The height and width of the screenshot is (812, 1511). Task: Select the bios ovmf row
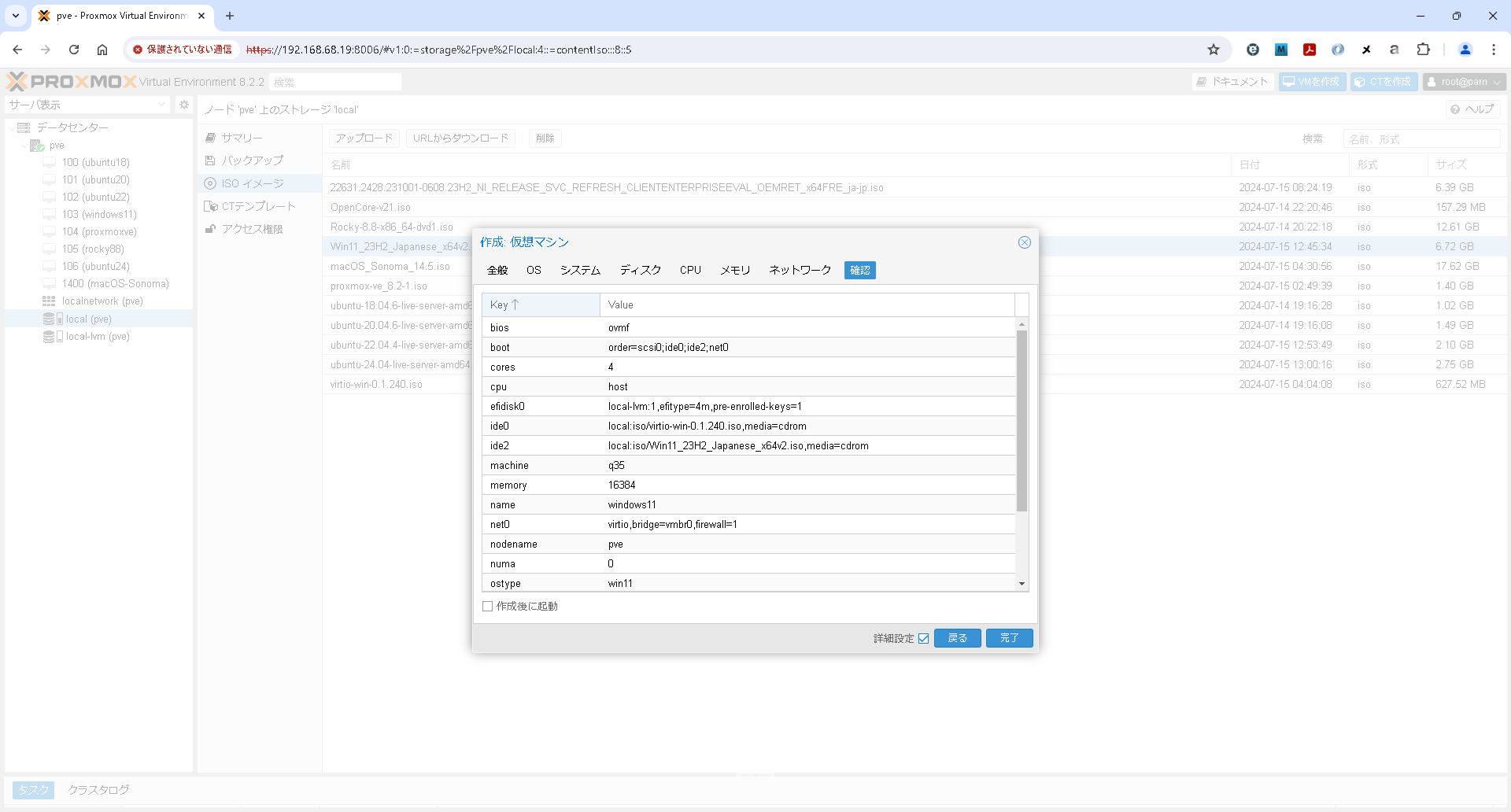(748, 328)
